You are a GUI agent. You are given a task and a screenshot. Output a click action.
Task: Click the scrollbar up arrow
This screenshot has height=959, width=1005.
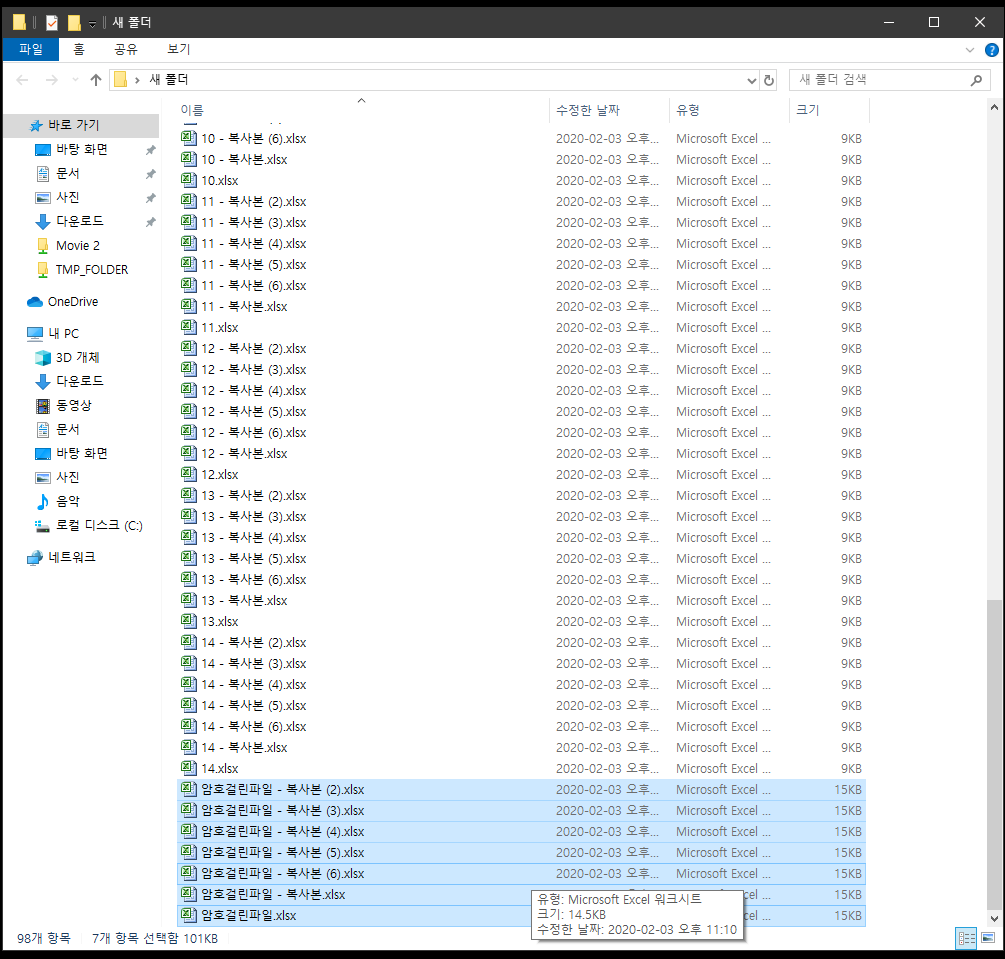pos(993,108)
